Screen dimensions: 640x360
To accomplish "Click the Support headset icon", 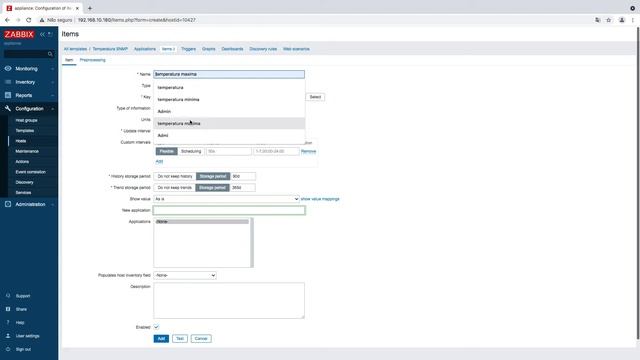I will point(8,296).
